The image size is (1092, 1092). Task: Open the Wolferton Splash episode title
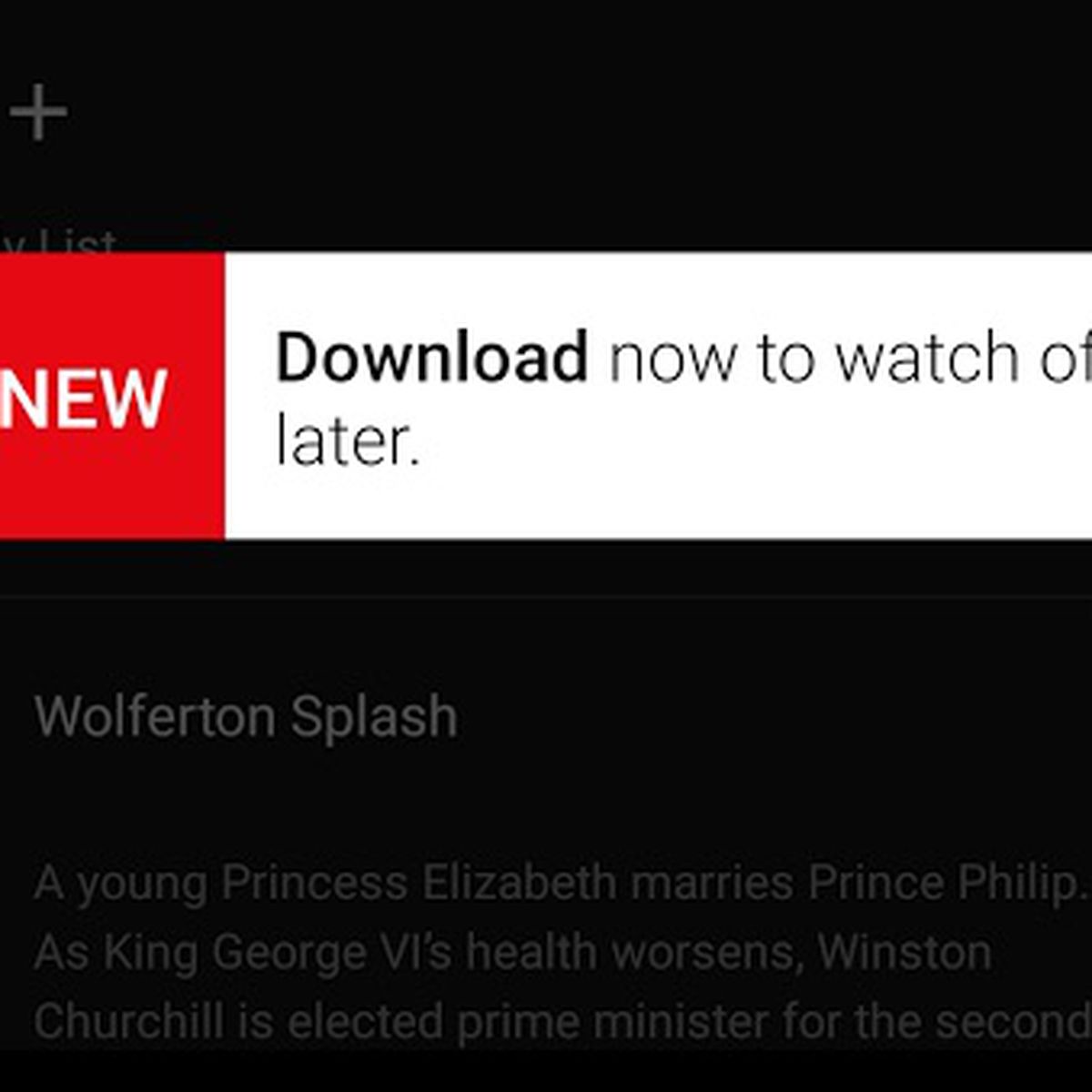[x=246, y=717]
